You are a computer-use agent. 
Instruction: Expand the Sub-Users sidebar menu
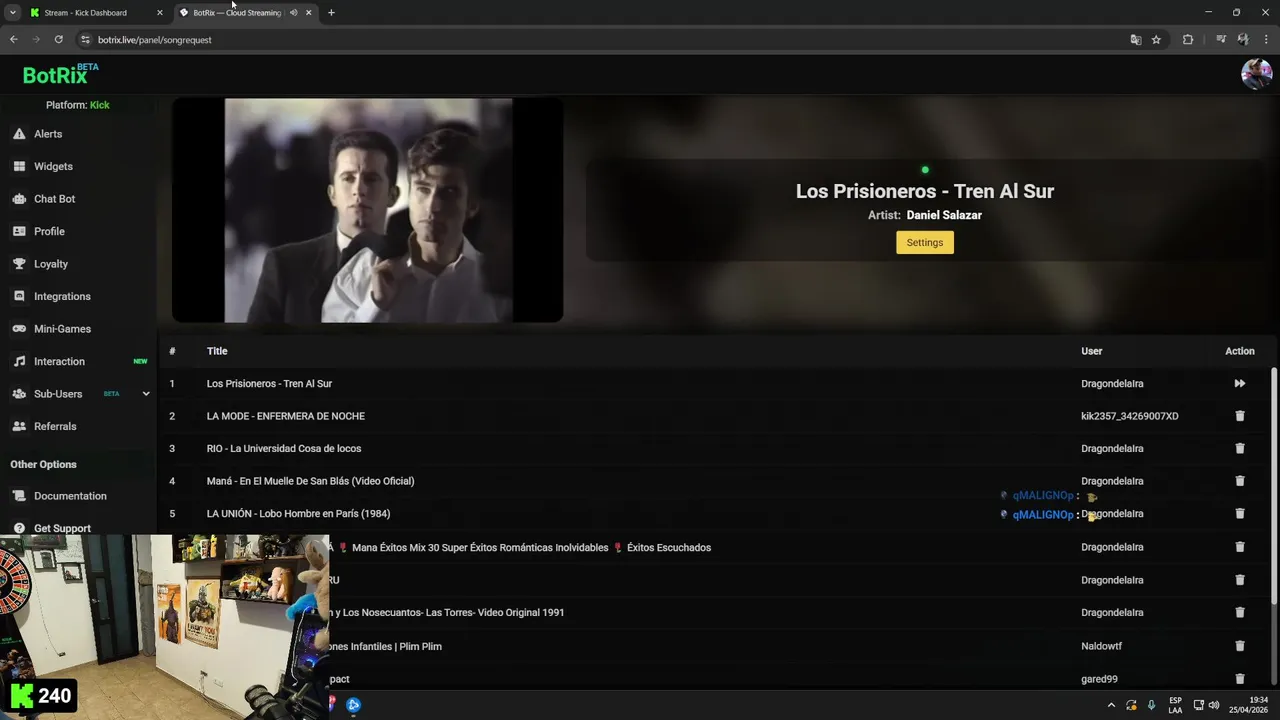coord(146,394)
